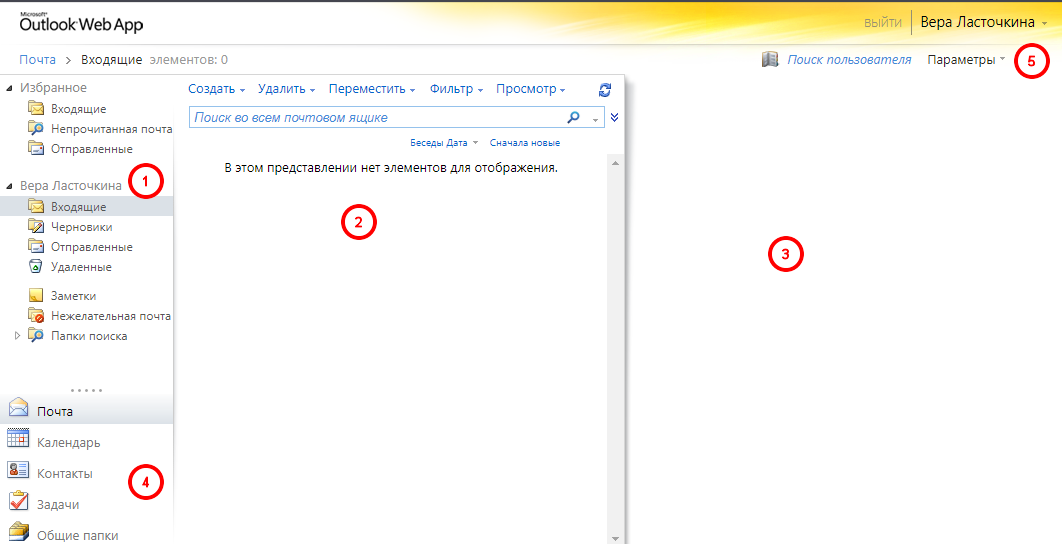The width and height of the screenshot is (1062, 544).
Task: Click the mailbox search input field
Action: (x=375, y=117)
